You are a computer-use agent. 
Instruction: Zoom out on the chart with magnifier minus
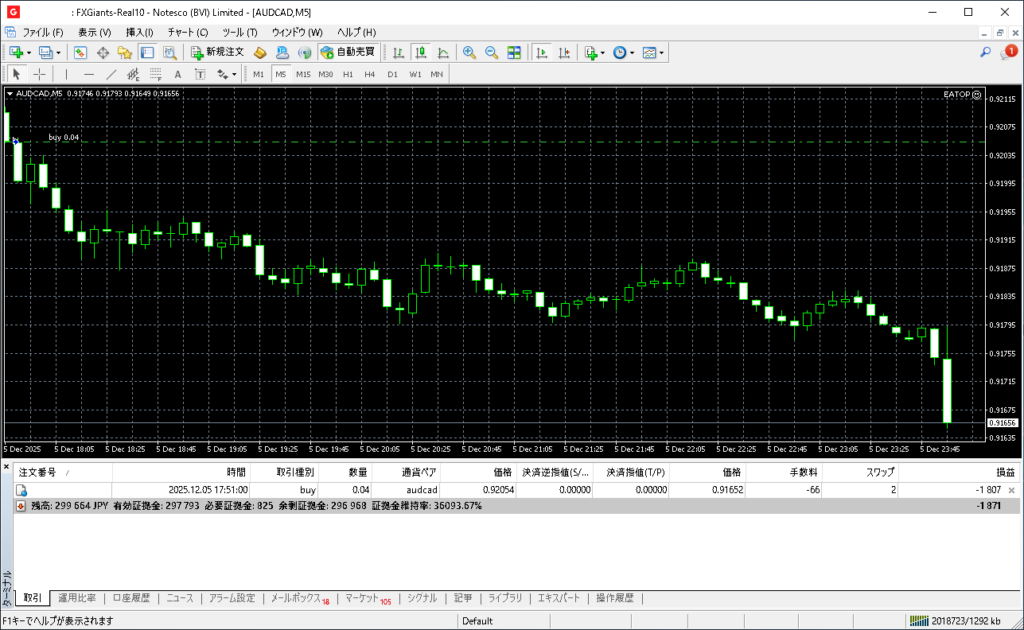tap(492, 52)
